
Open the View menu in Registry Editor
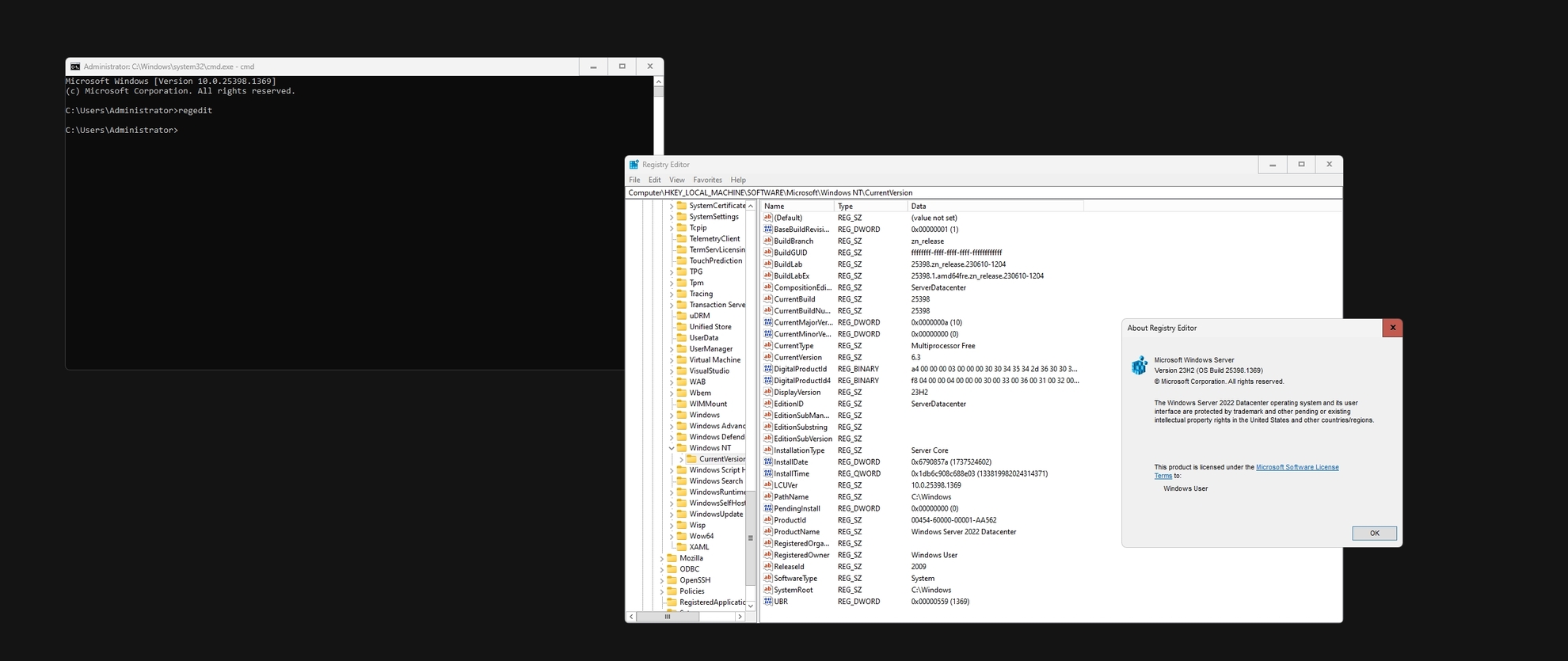676,180
